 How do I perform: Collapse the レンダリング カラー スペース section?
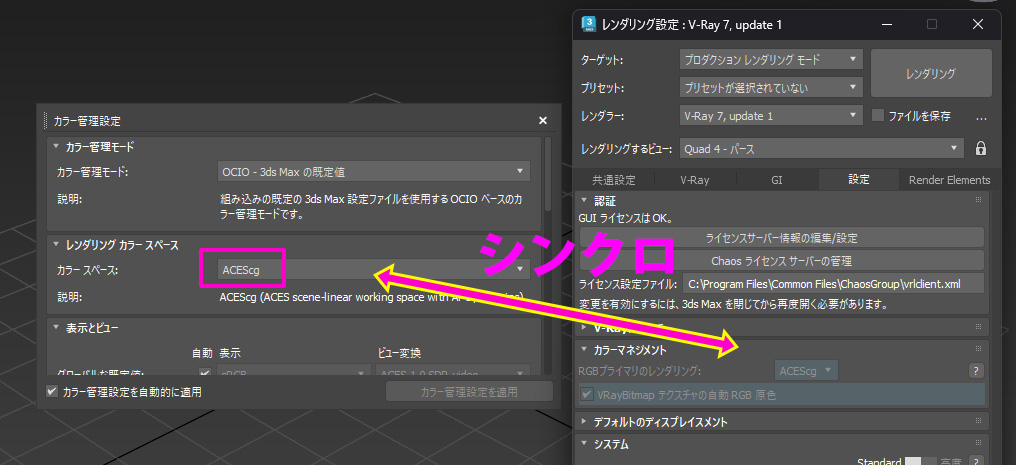coord(56,245)
